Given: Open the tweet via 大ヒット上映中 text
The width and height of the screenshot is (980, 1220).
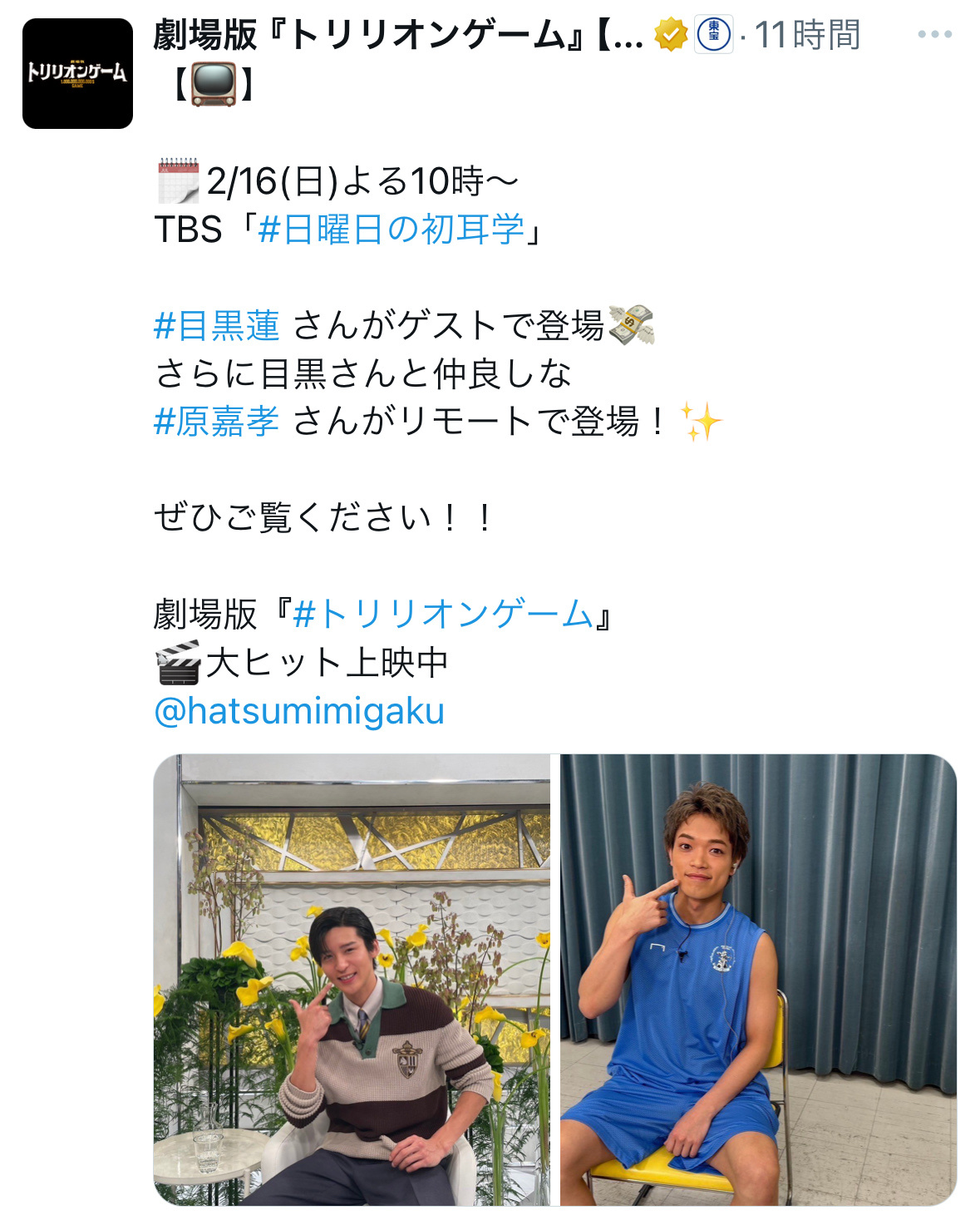Looking at the screenshot, I should click(x=327, y=663).
